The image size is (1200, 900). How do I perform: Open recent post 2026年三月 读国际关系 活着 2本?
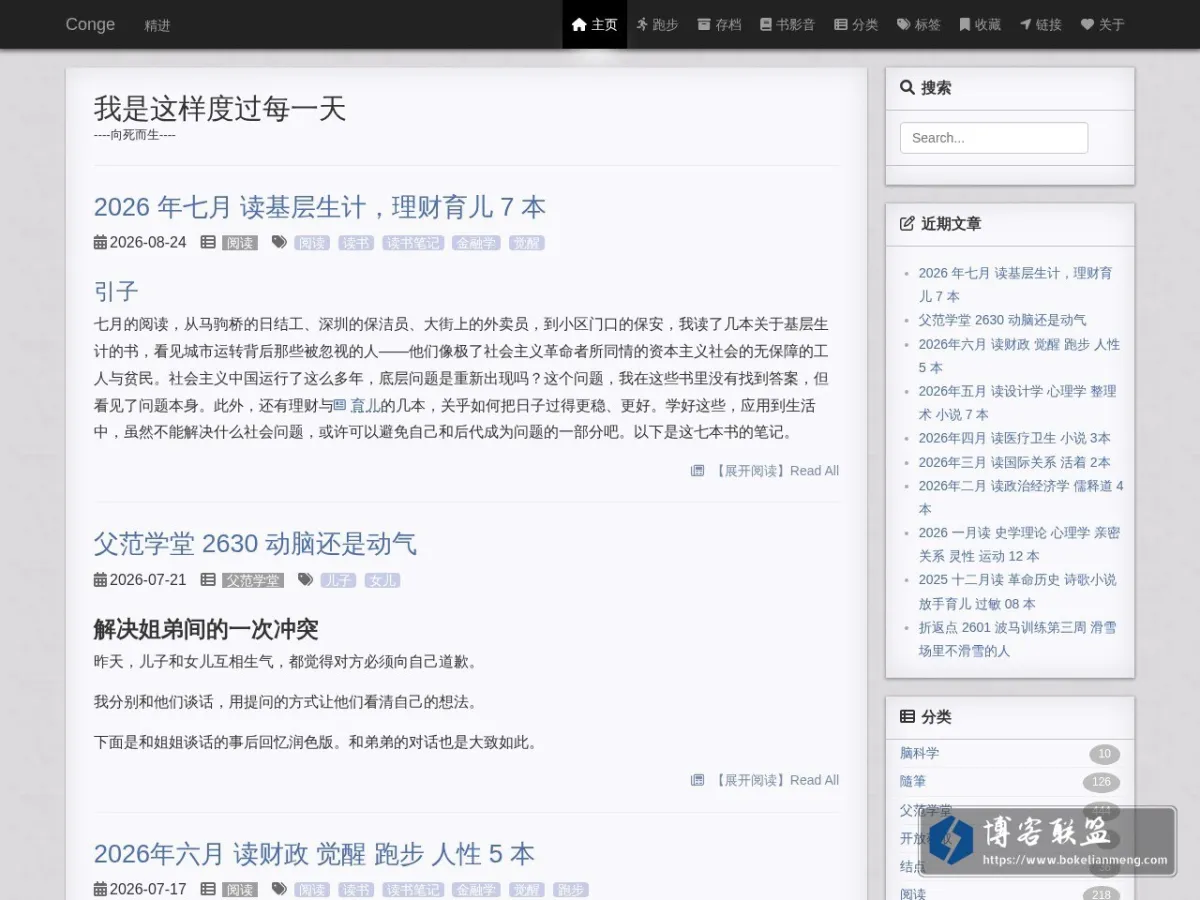[1014, 461]
